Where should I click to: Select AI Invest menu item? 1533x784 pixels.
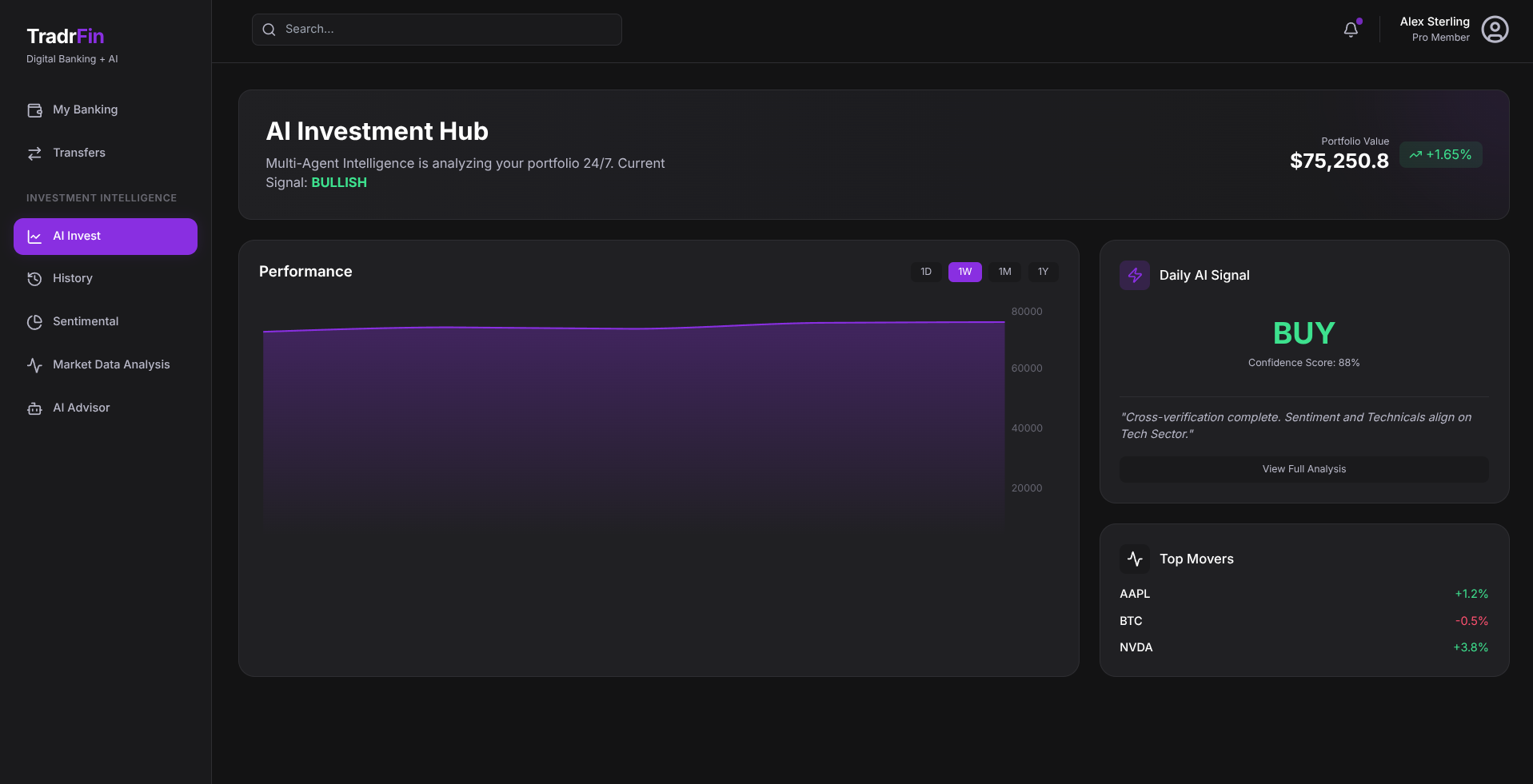point(106,237)
